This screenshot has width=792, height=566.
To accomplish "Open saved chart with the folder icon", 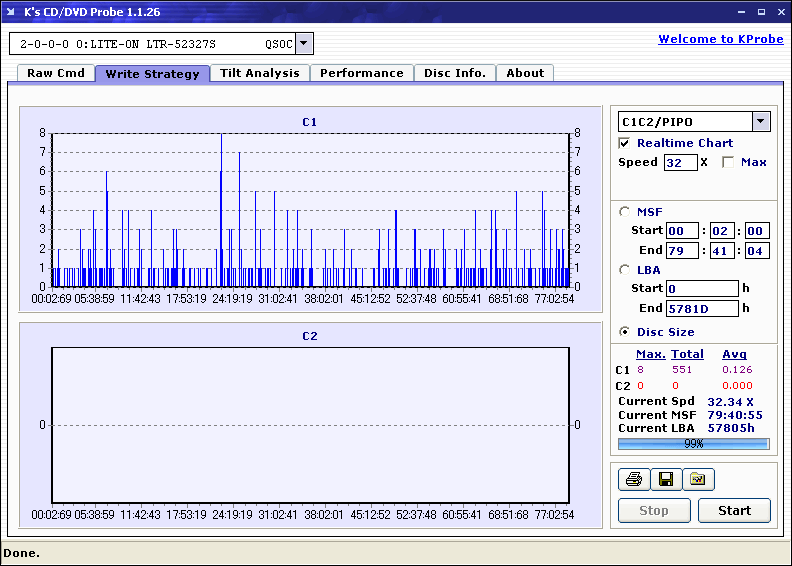I will pos(698,480).
